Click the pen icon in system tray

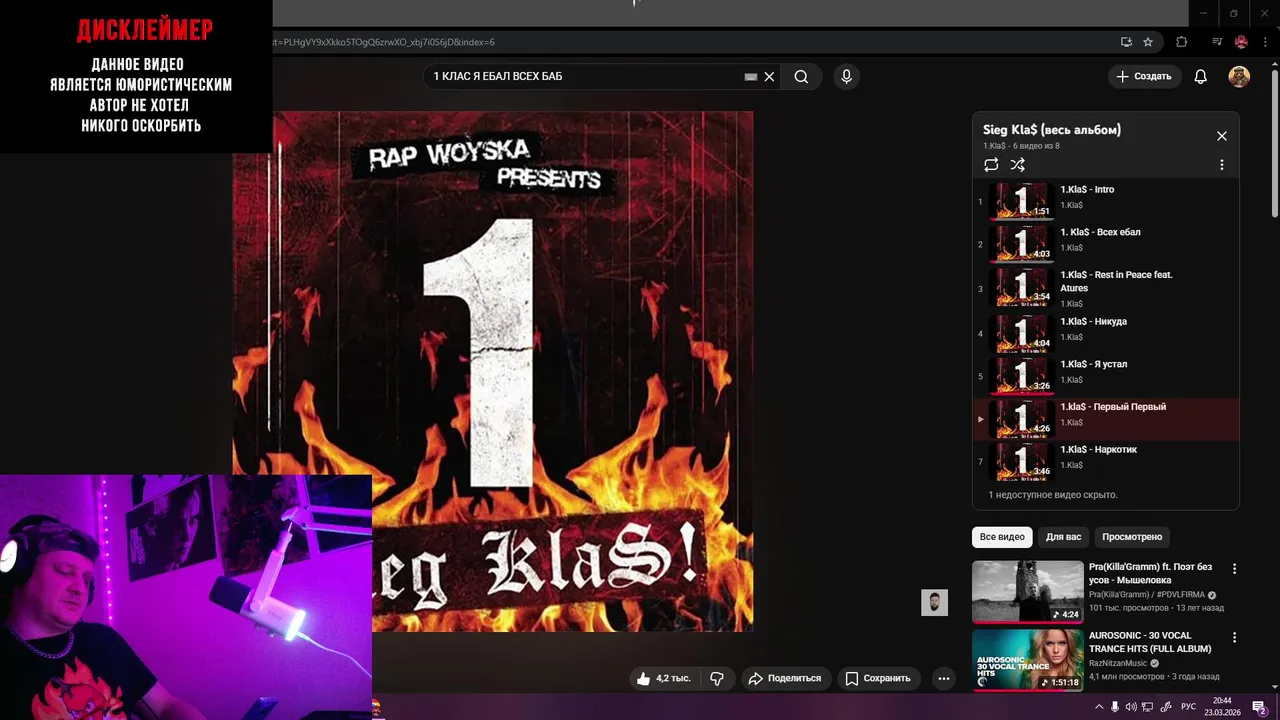1166,707
